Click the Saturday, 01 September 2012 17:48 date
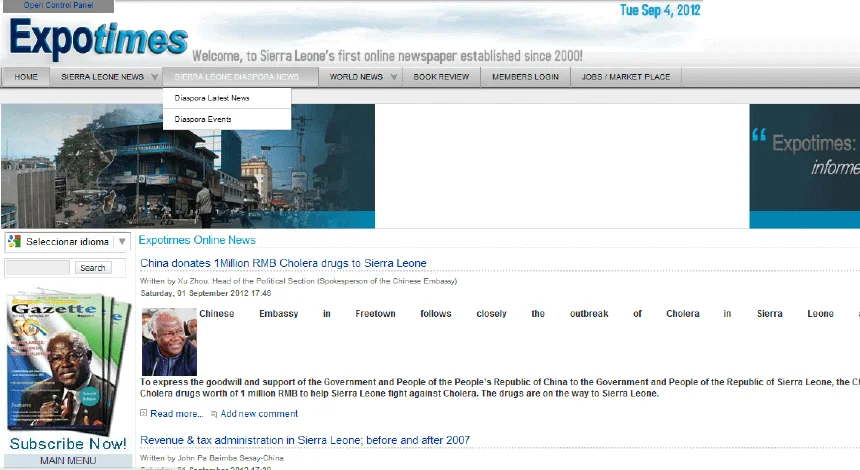 pyautogui.click(x=206, y=293)
